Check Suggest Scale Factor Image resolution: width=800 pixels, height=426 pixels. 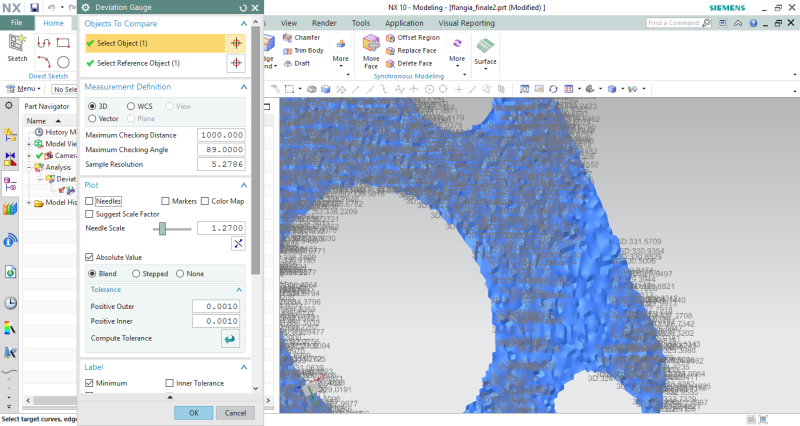click(x=89, y=214)
